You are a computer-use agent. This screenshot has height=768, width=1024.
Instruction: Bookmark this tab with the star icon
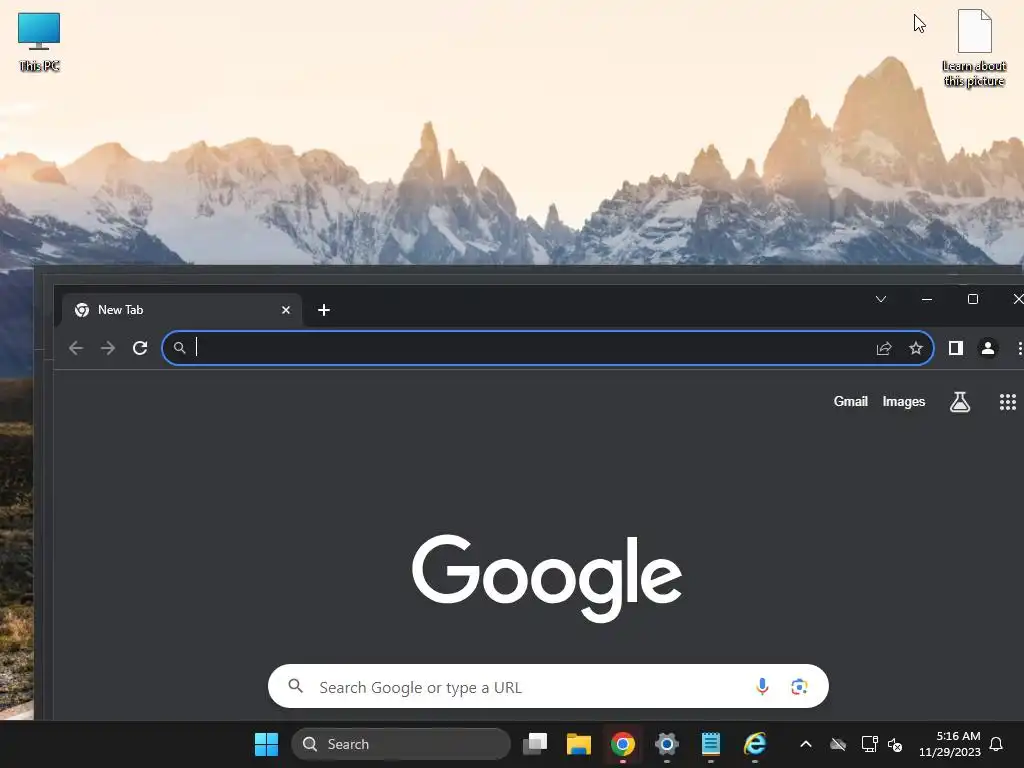pyautogui.click(x=916, y=348)
